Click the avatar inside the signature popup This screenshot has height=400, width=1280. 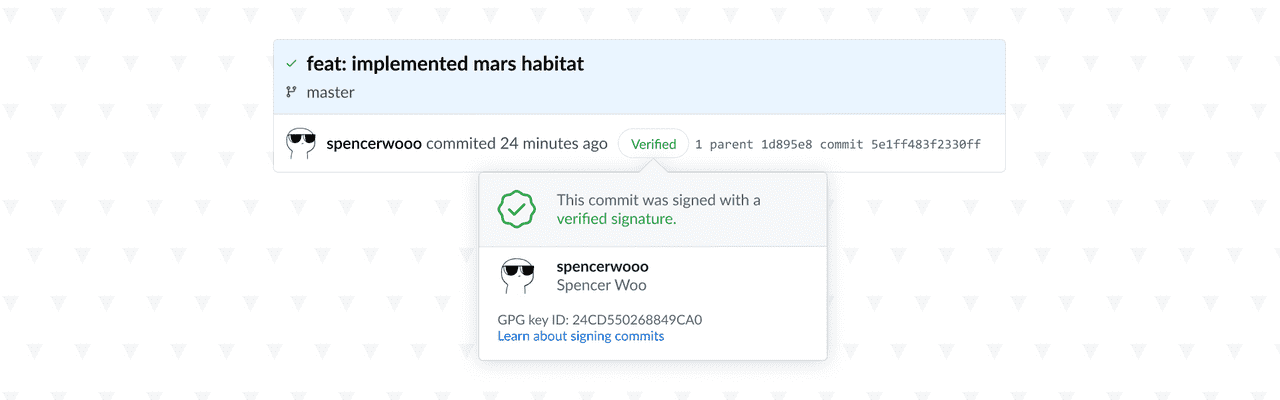[x=517, y=276]
